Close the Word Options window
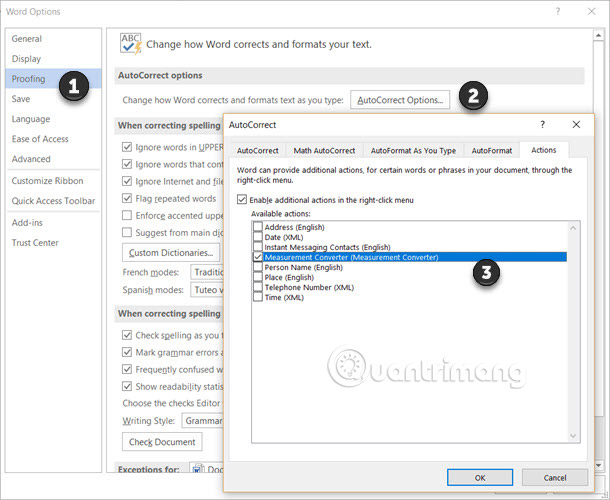Viewport: 610px width, 500px height. pos(592,11)
